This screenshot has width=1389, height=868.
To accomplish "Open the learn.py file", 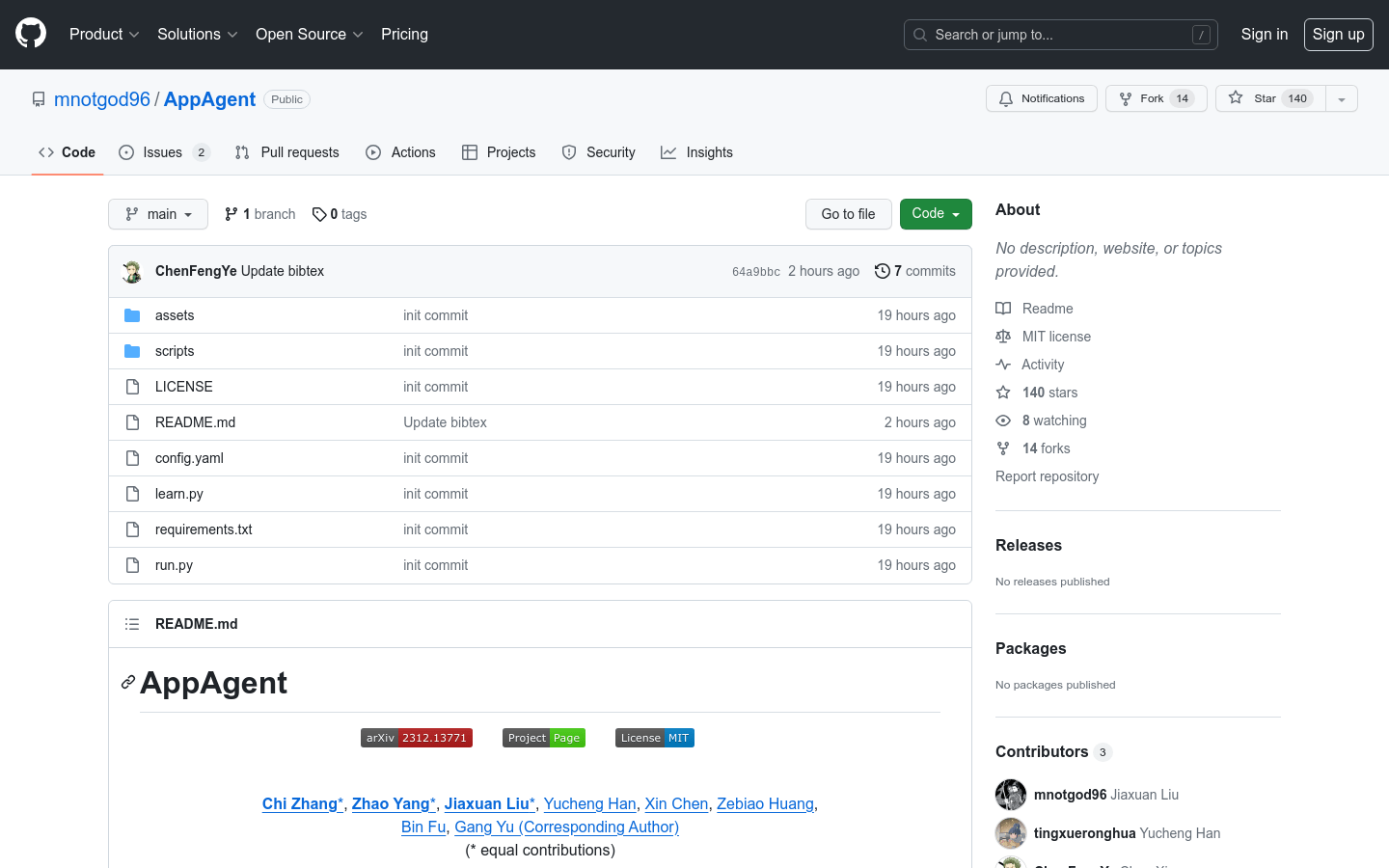I will (179, 494).
